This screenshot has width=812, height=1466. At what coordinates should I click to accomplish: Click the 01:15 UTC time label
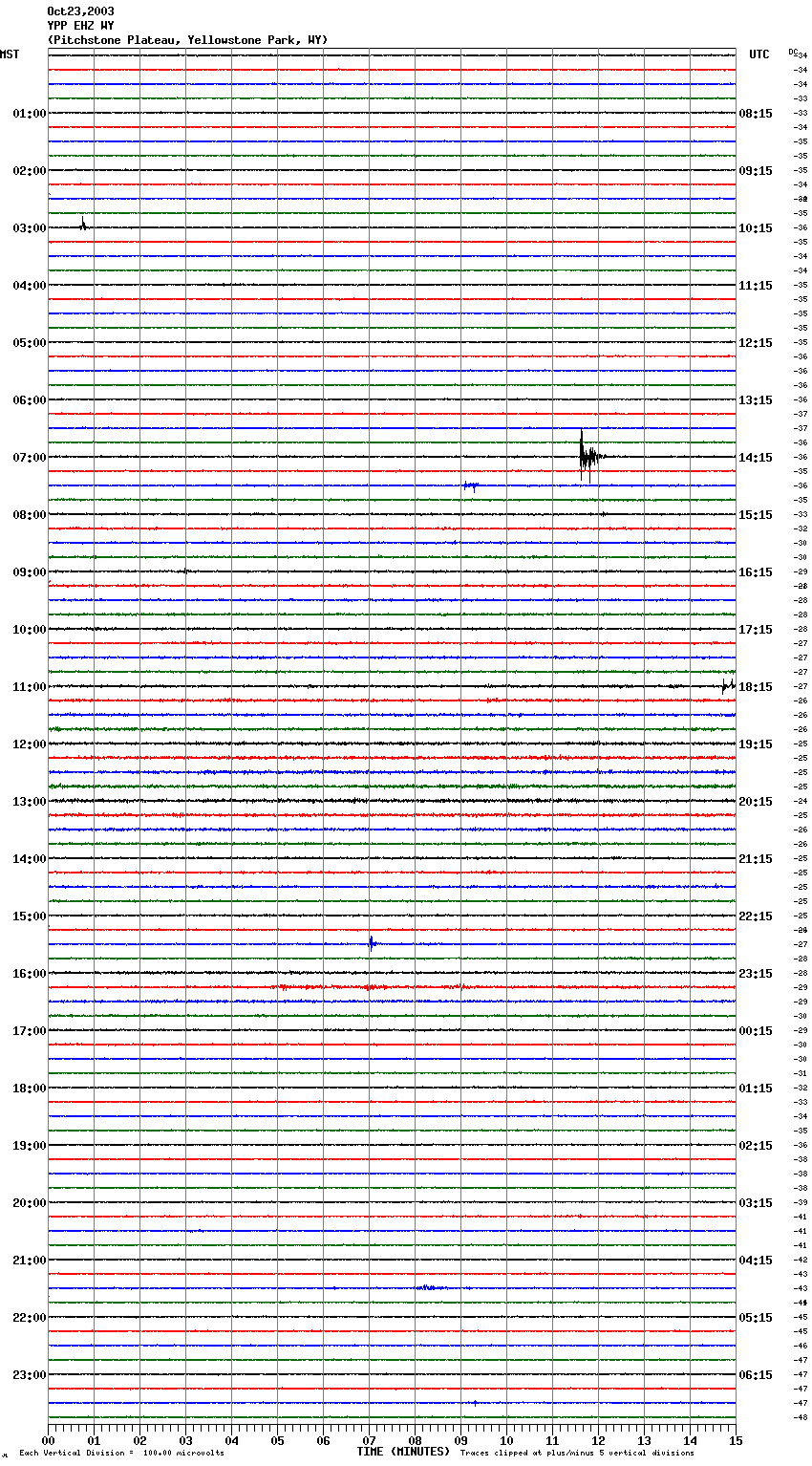[756, 1089]
